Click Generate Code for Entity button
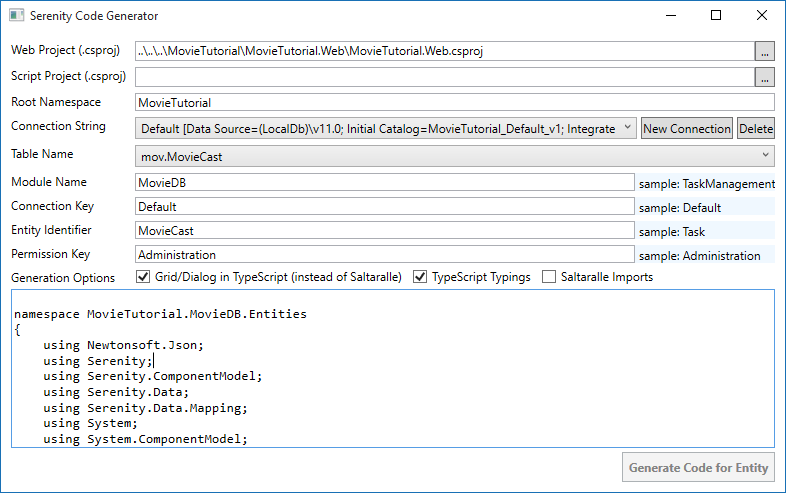Viewport: 786px width, 493px height. click(698, 467)
